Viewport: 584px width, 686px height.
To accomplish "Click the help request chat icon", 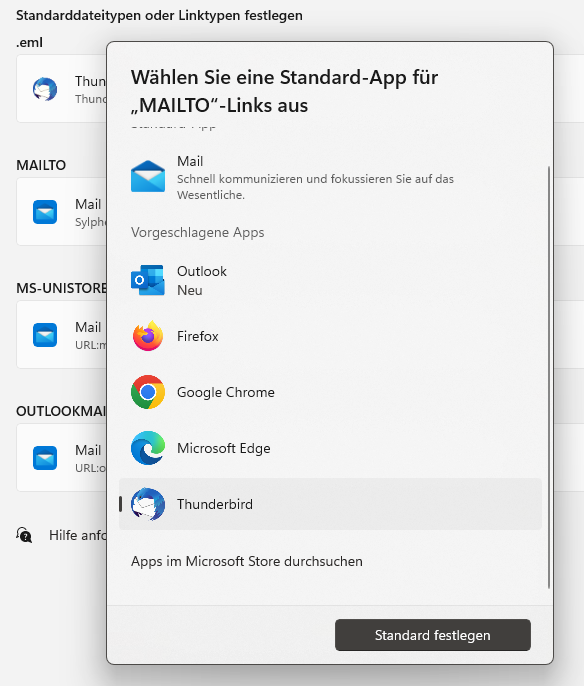I will coord(24,535).
